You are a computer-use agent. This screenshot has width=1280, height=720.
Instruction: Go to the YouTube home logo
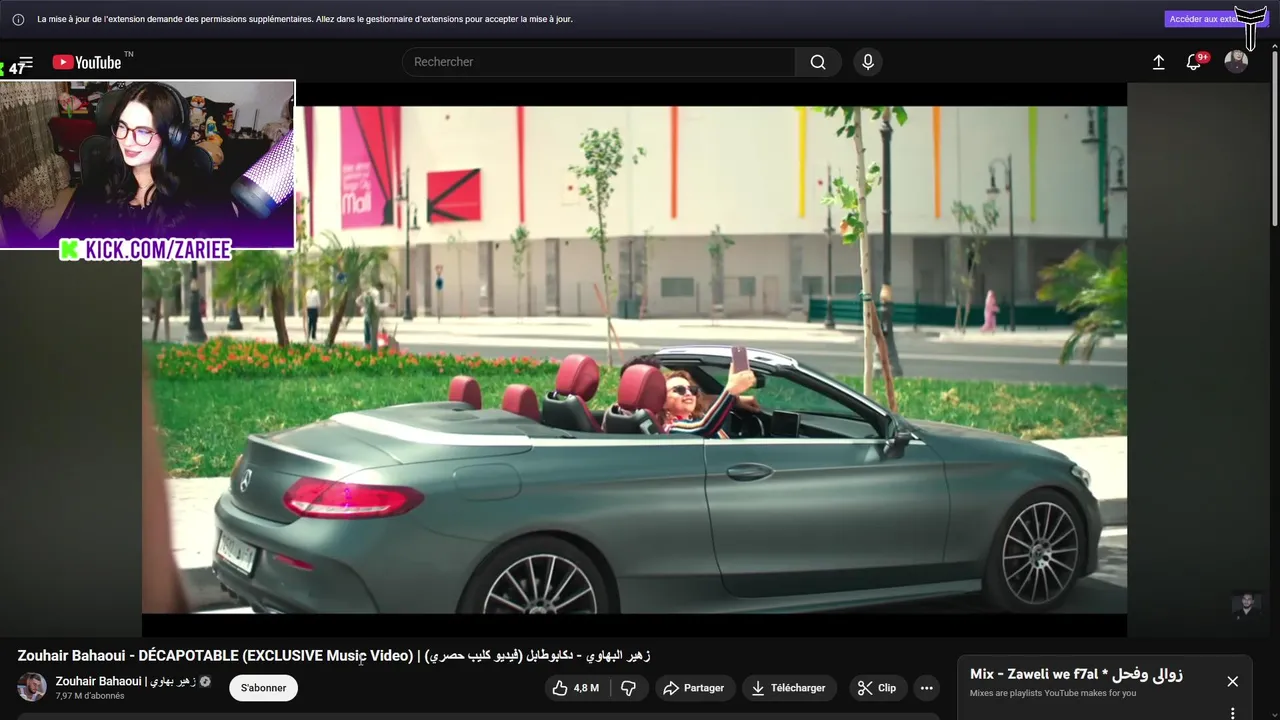click(87, 62)
